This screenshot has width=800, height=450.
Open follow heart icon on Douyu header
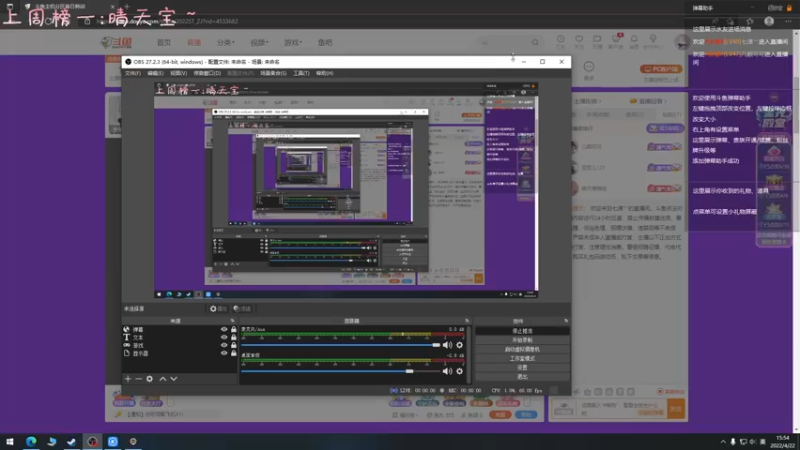pyautogui.click(x=579, y=41)
